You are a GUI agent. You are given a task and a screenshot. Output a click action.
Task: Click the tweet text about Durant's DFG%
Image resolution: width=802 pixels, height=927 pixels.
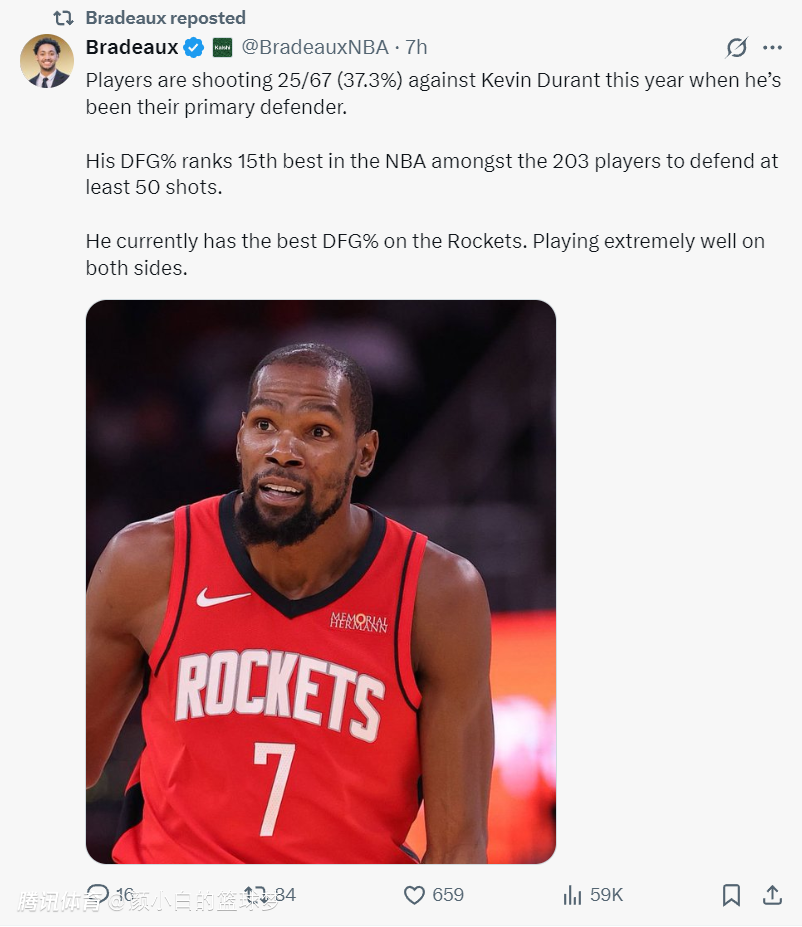pyautogui.click(x=433, y=174)
